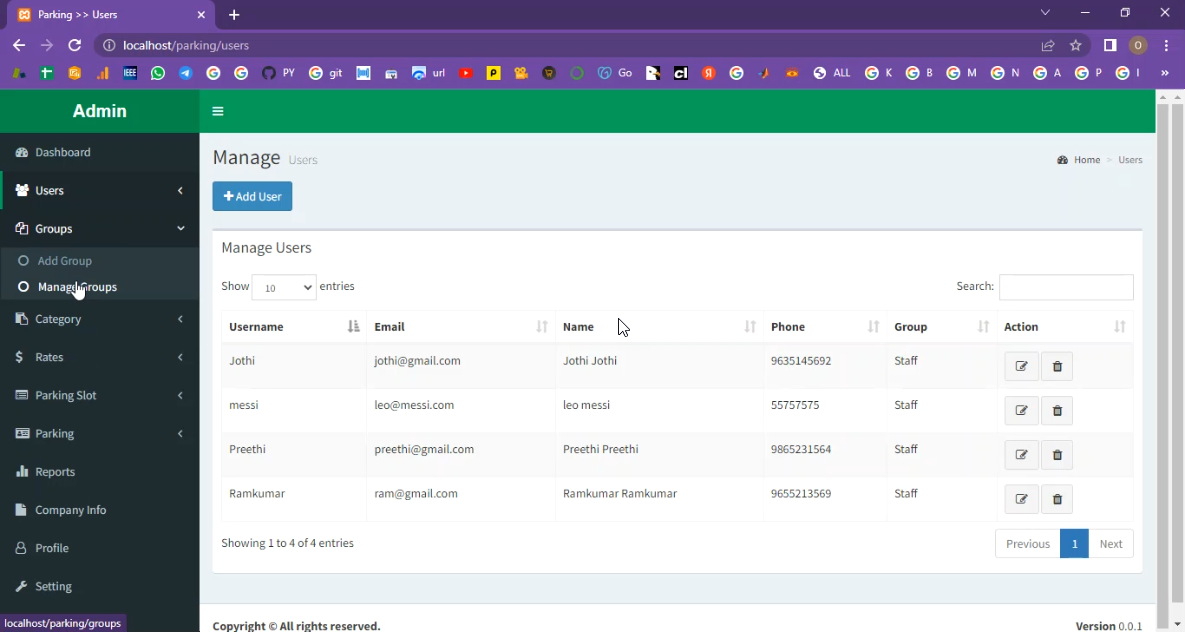Image resolution: width=1185 pixels, height=632 pixels.
Task: Toggle the sidebar hamburger menu icon
Action: pyautogui.click(x=218, y=112)
